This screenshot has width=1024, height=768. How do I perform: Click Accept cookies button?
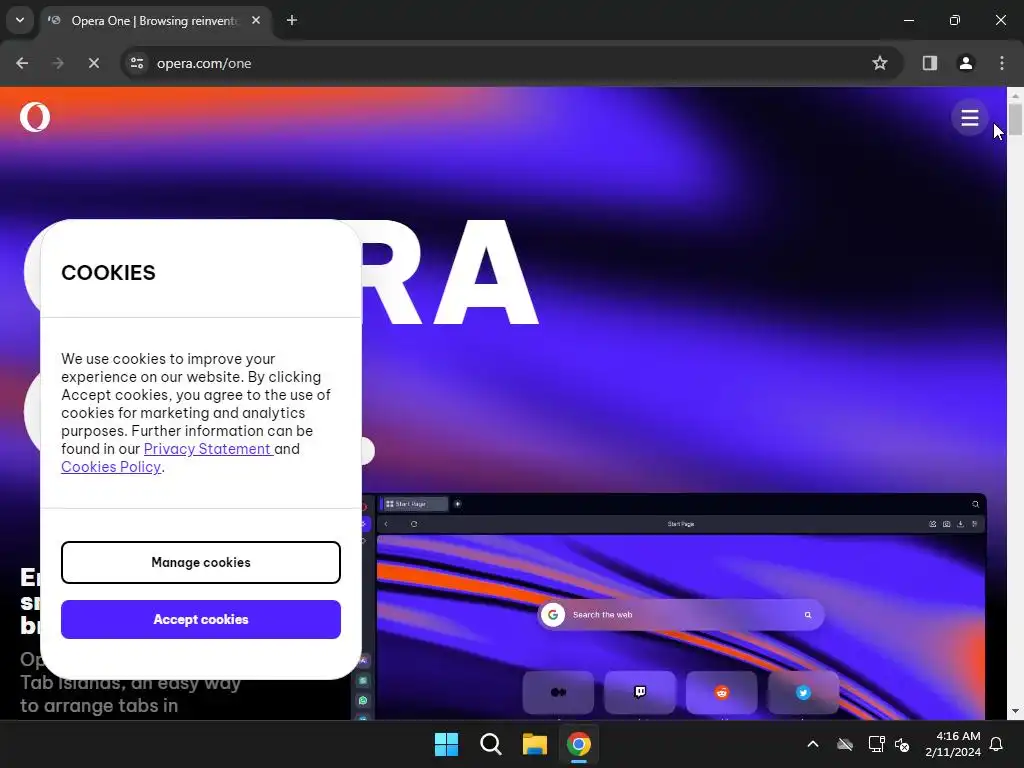tap(201, 619)
